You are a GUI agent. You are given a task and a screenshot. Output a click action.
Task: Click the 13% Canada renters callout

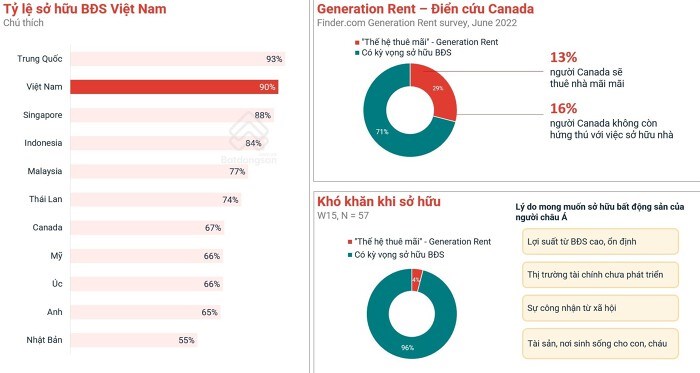coord(587,70)
